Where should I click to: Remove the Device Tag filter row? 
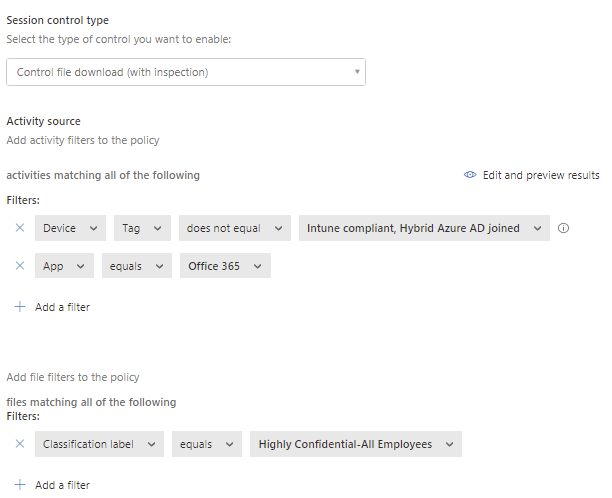[x=20, y=228]
